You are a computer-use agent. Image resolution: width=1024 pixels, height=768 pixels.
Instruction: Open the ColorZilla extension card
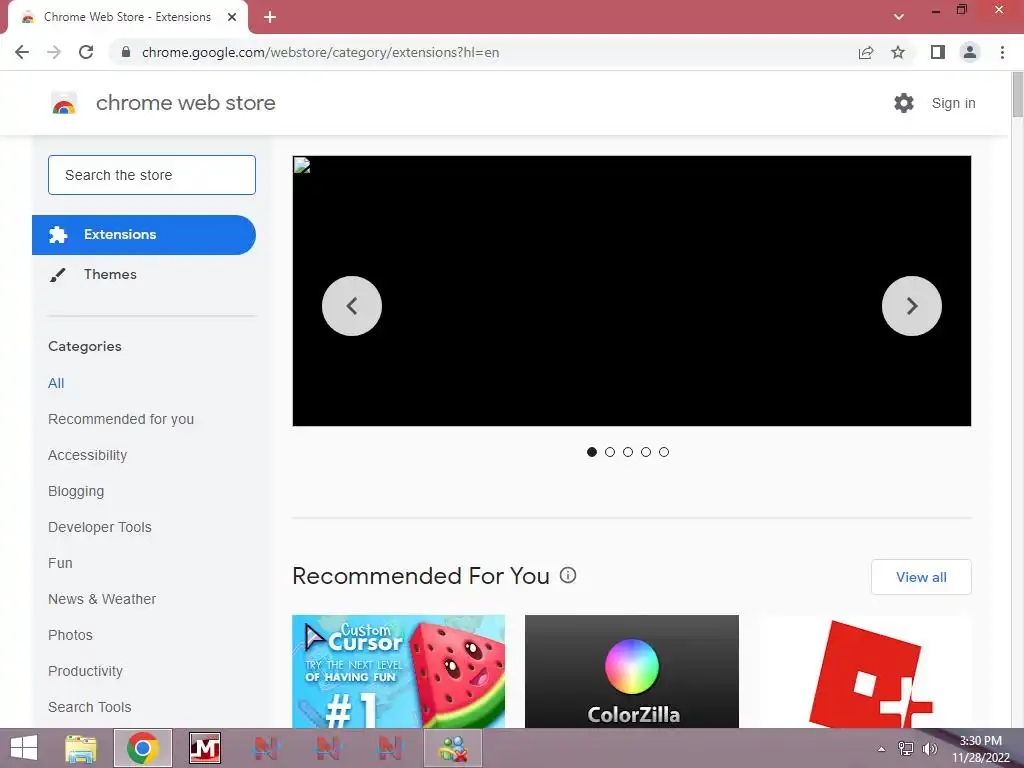(632, 671)
